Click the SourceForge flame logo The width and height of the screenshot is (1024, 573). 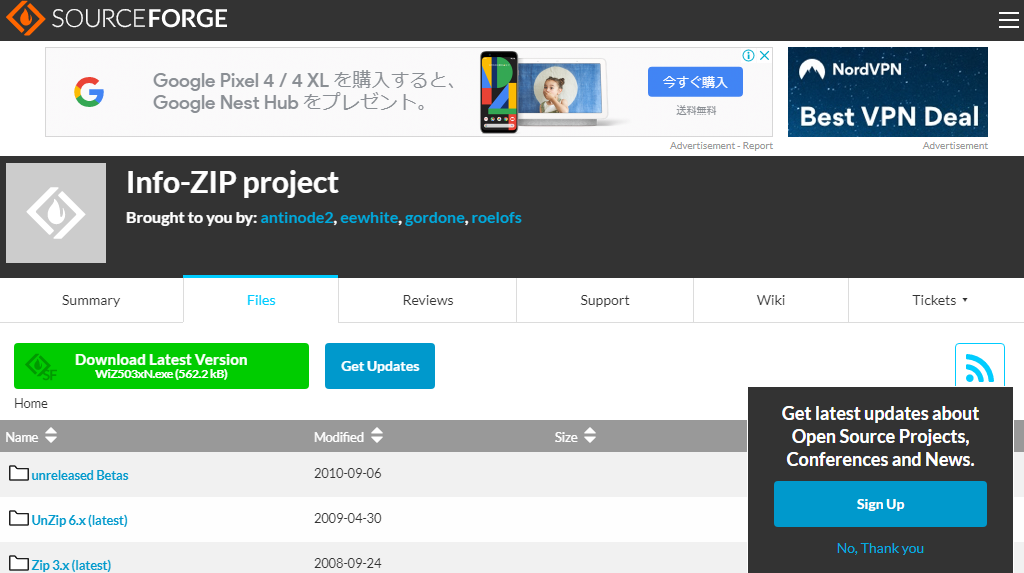click(25, 18)
